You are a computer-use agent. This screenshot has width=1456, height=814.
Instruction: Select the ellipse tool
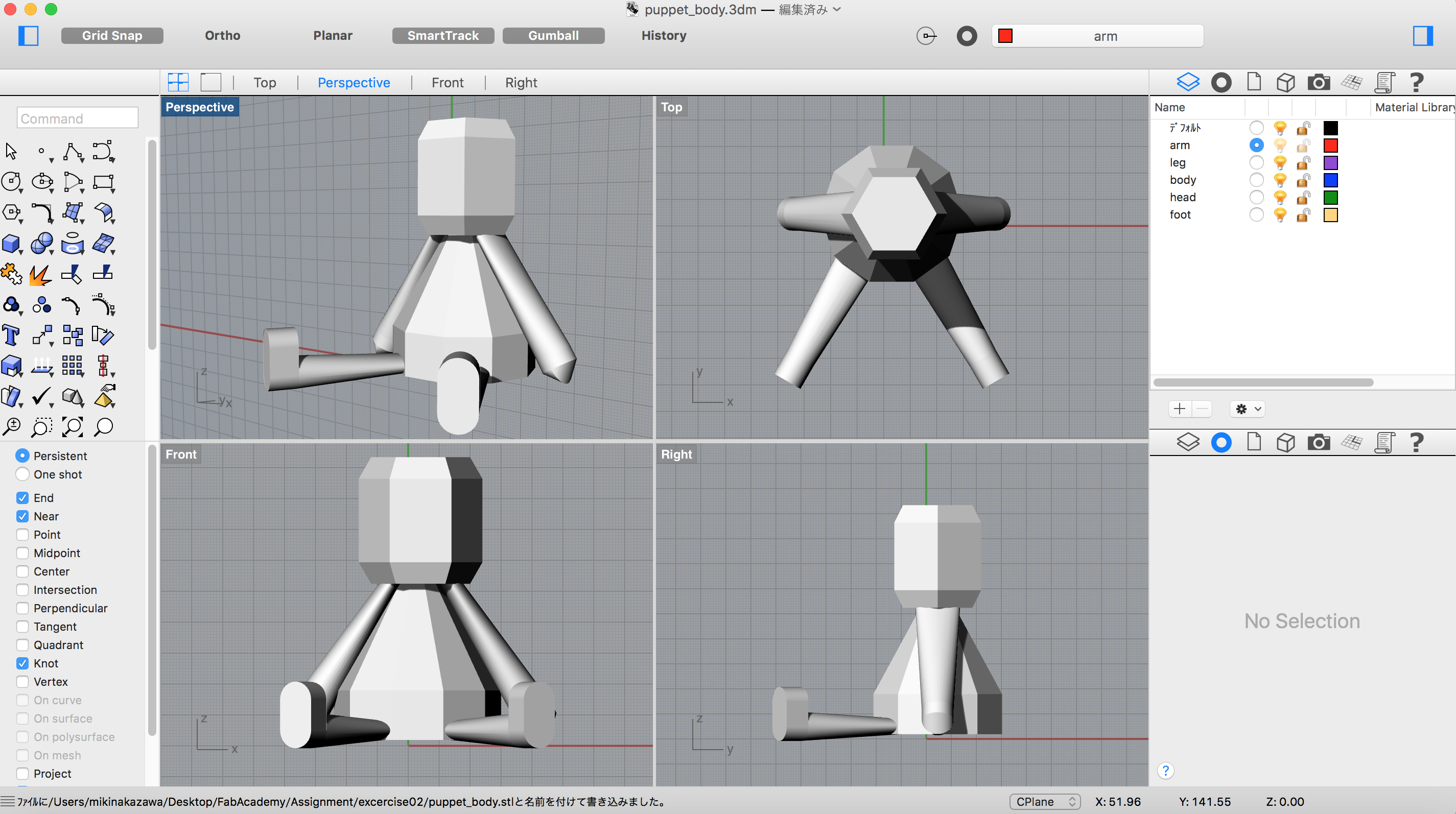[x=42, y=182]
